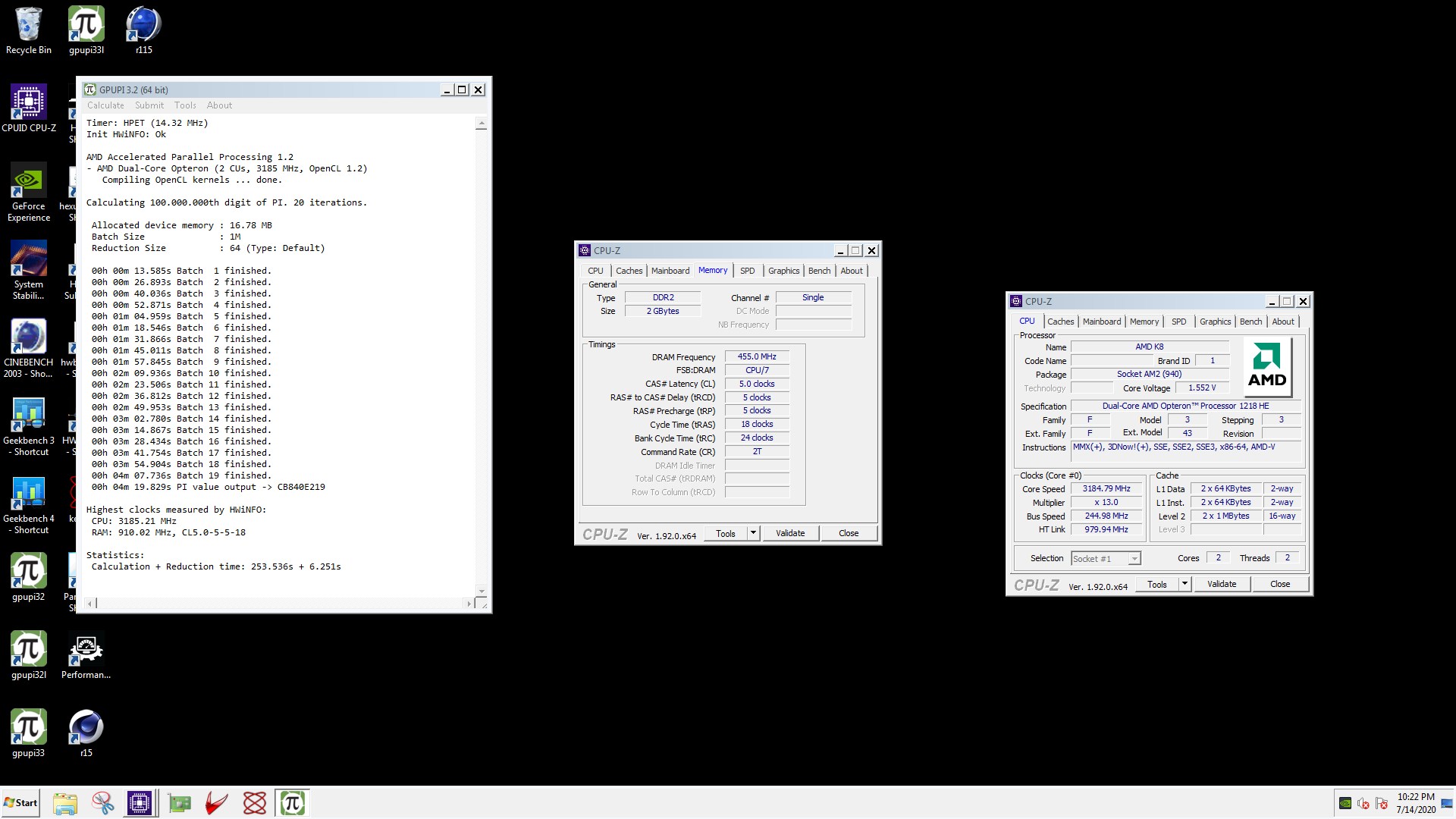Switch to Mainboard tab in Memory CPU-Z window

coord(670,271)
